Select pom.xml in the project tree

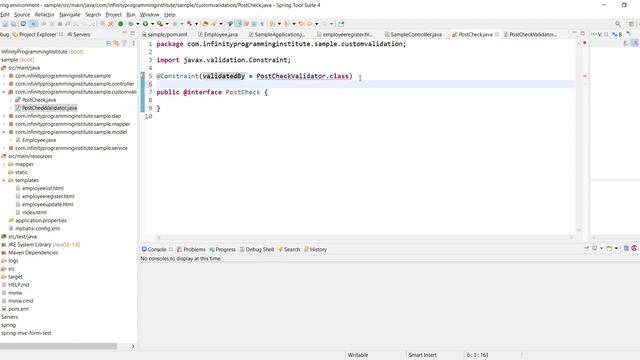18,309
